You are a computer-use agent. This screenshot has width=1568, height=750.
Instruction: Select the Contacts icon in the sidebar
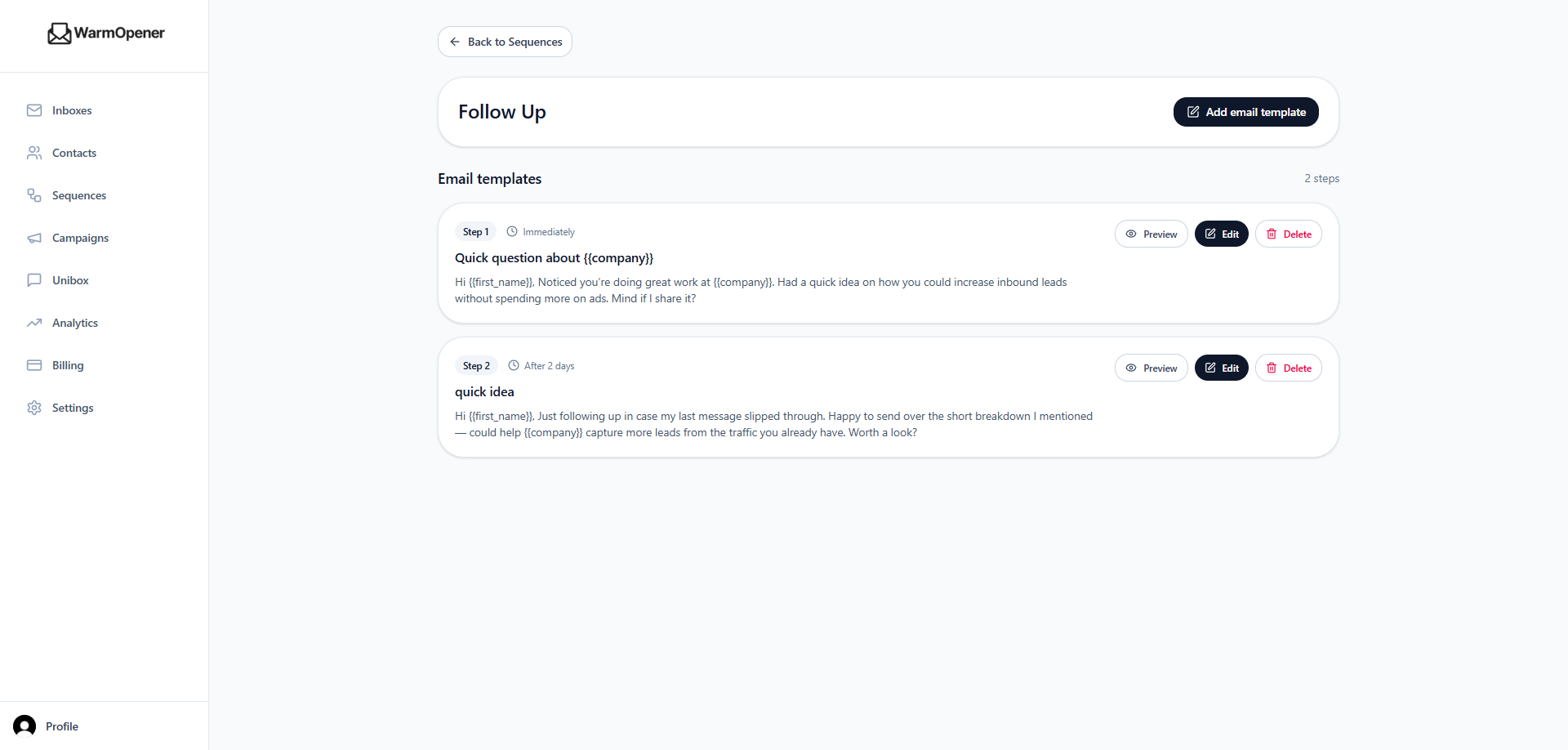tap(34, 153)
